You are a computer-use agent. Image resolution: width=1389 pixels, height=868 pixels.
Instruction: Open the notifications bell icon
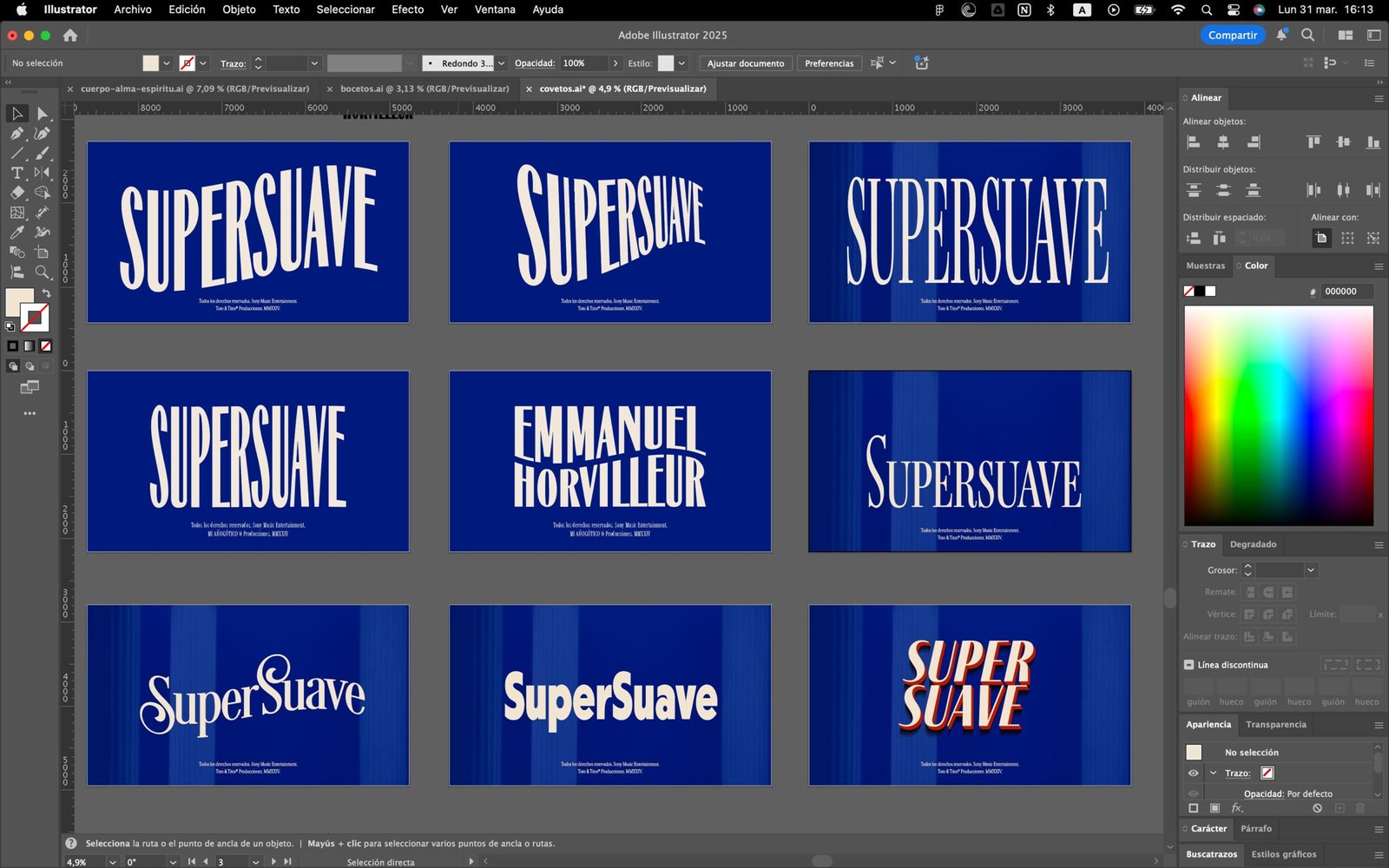[1281, 36]
